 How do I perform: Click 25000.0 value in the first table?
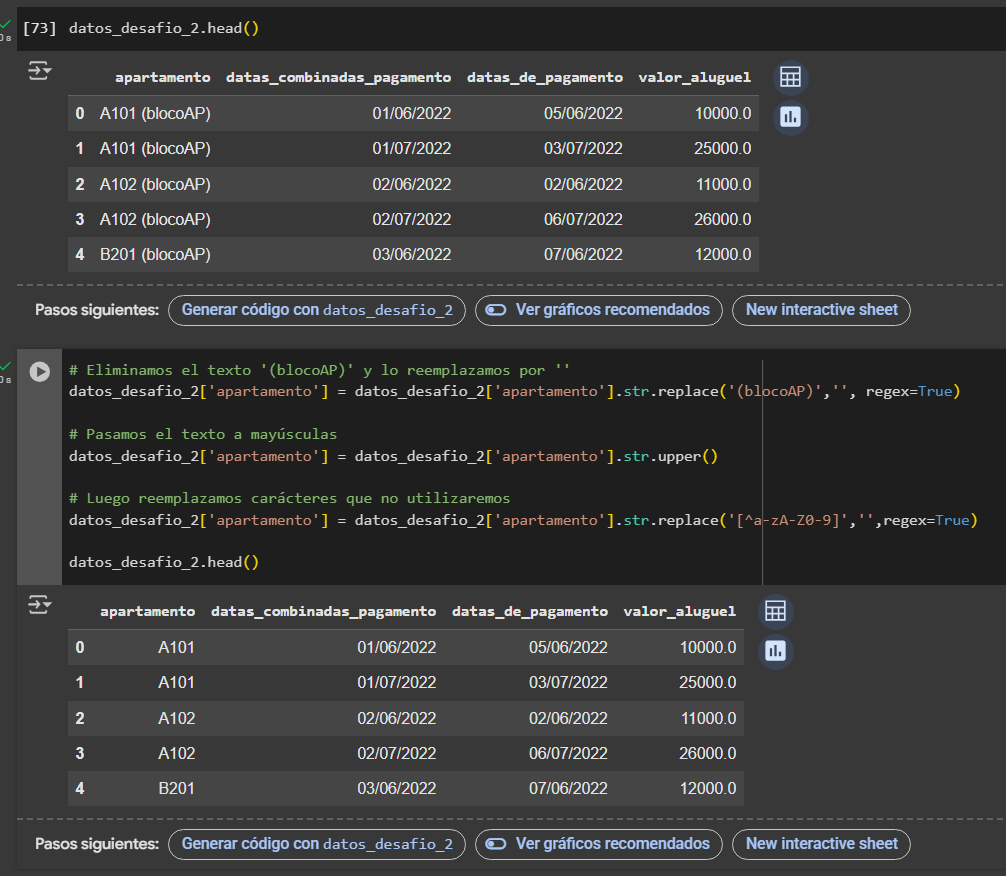[722, 149]
